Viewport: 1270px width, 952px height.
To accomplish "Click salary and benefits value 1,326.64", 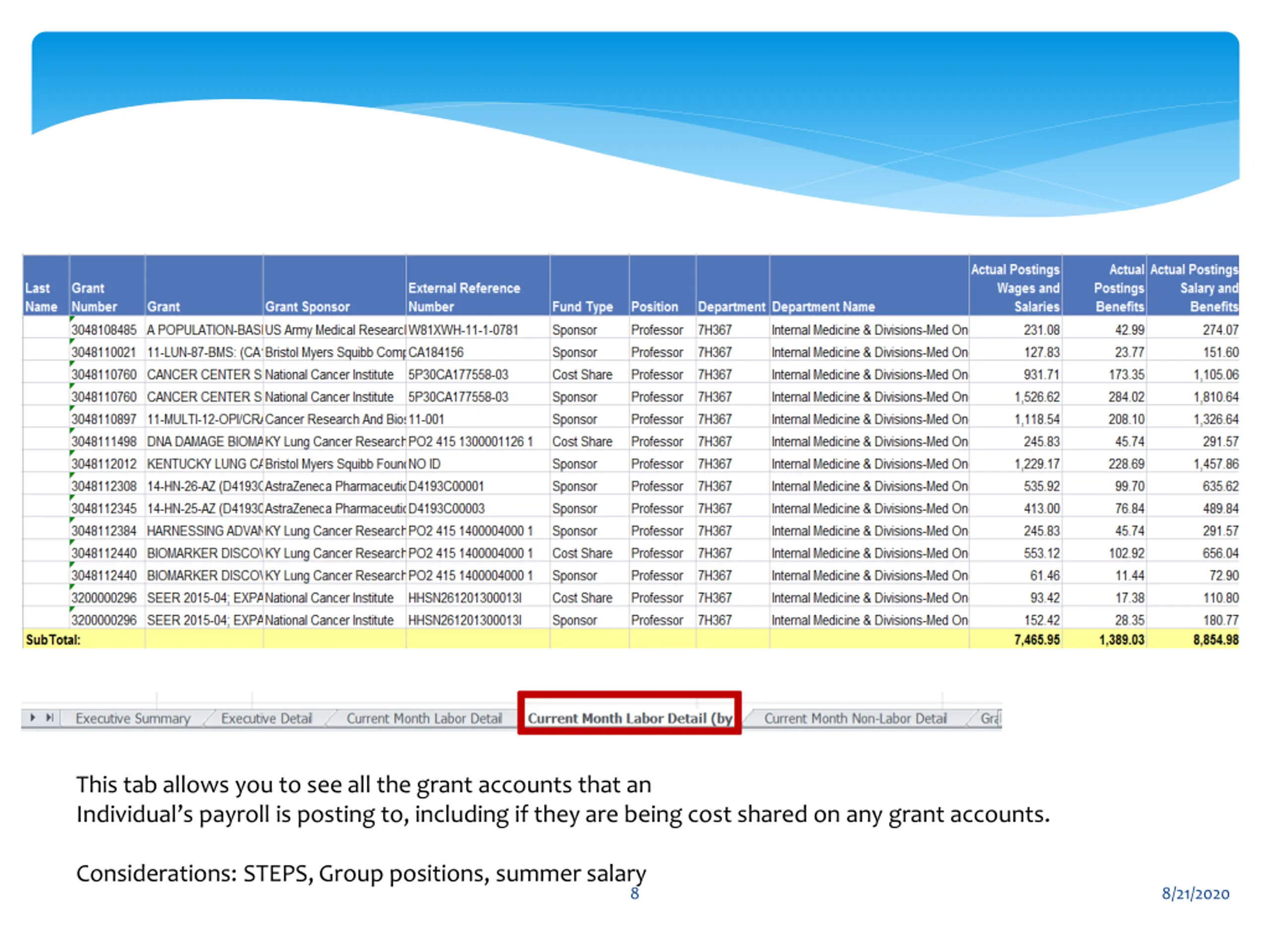I will pos(1216,419).
